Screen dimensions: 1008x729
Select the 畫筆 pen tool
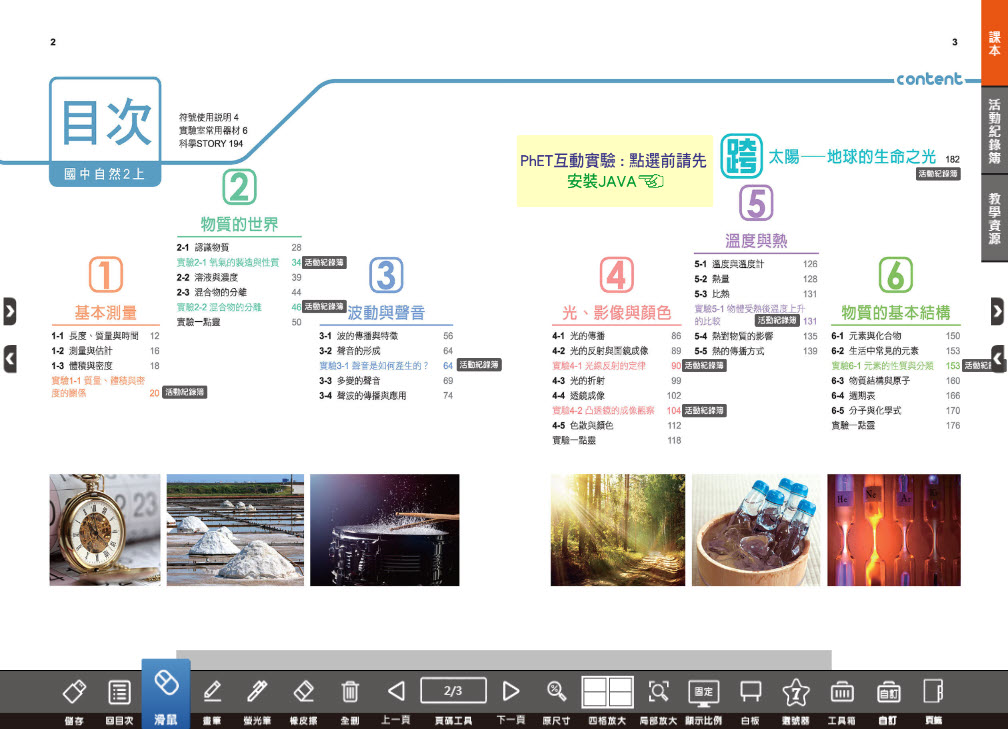click(212, 692)
